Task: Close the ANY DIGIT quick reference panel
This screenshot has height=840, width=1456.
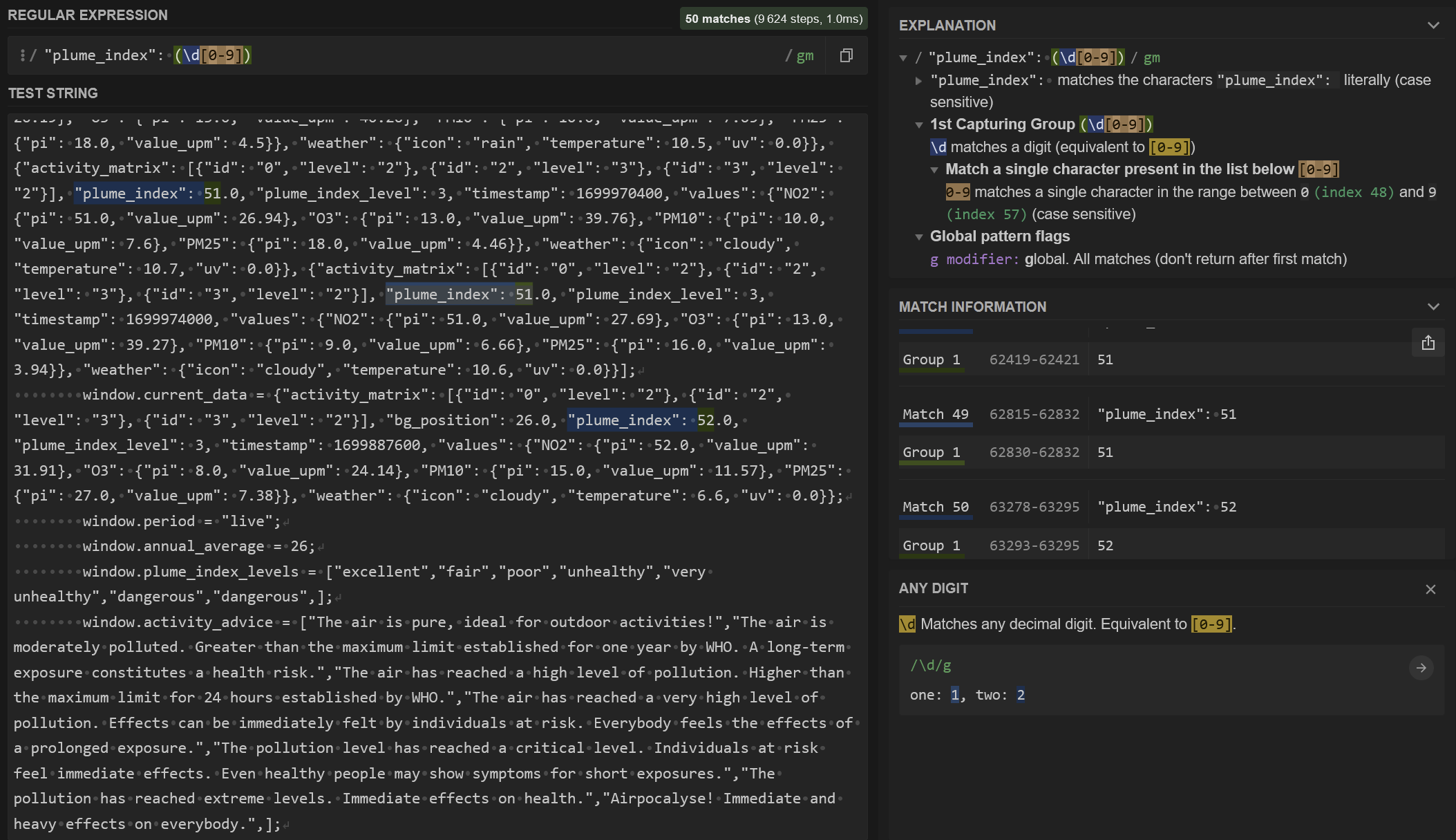Action: [x=1430, y=589]
